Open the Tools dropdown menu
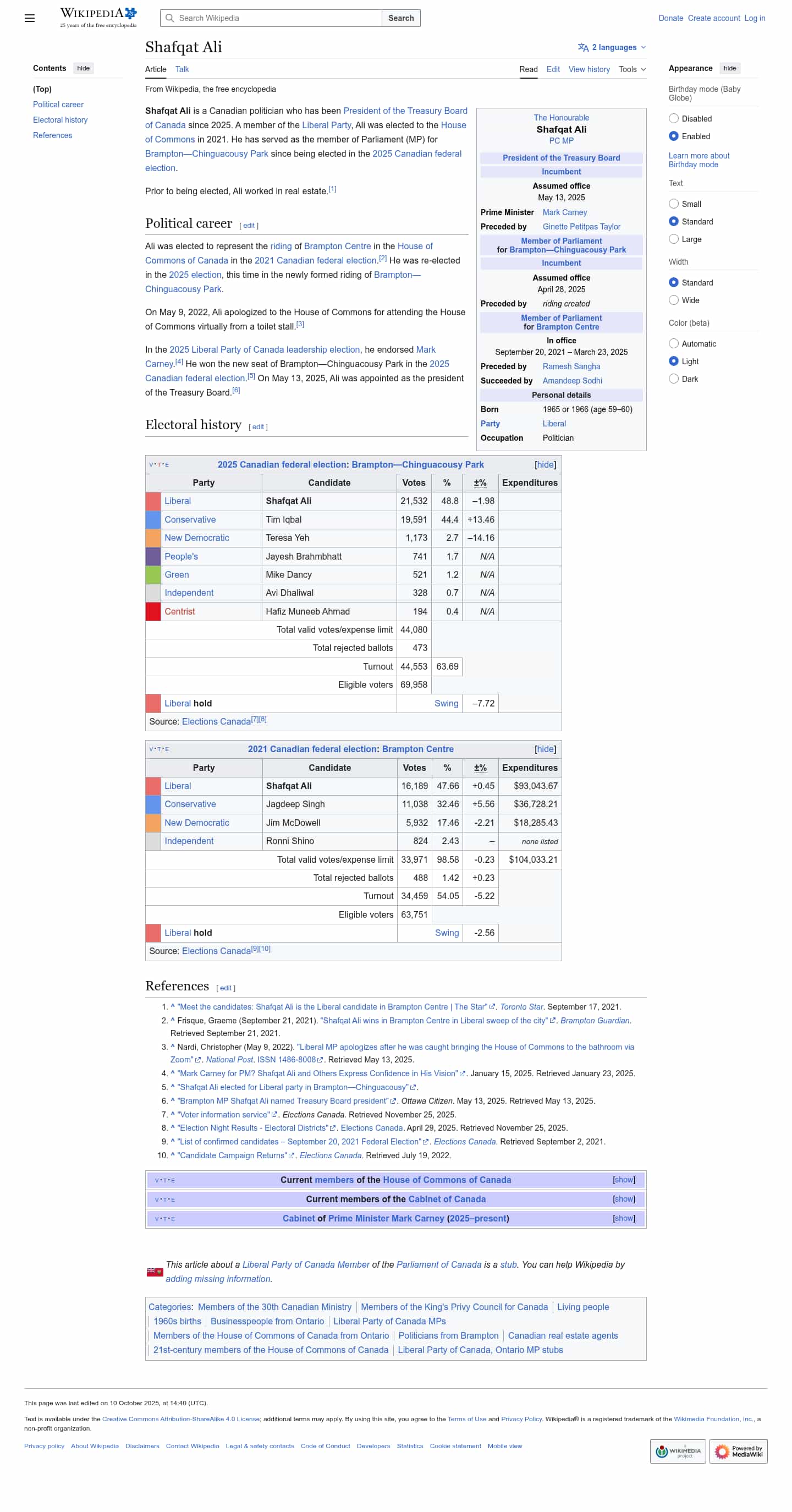Viewport: 792px width, 1512px height. [632, 69]
